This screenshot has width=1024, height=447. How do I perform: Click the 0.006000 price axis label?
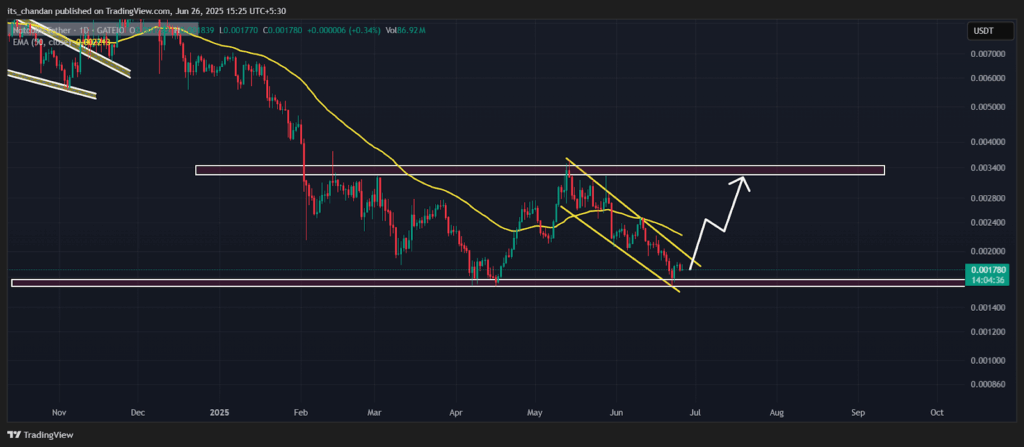[987, 78]
